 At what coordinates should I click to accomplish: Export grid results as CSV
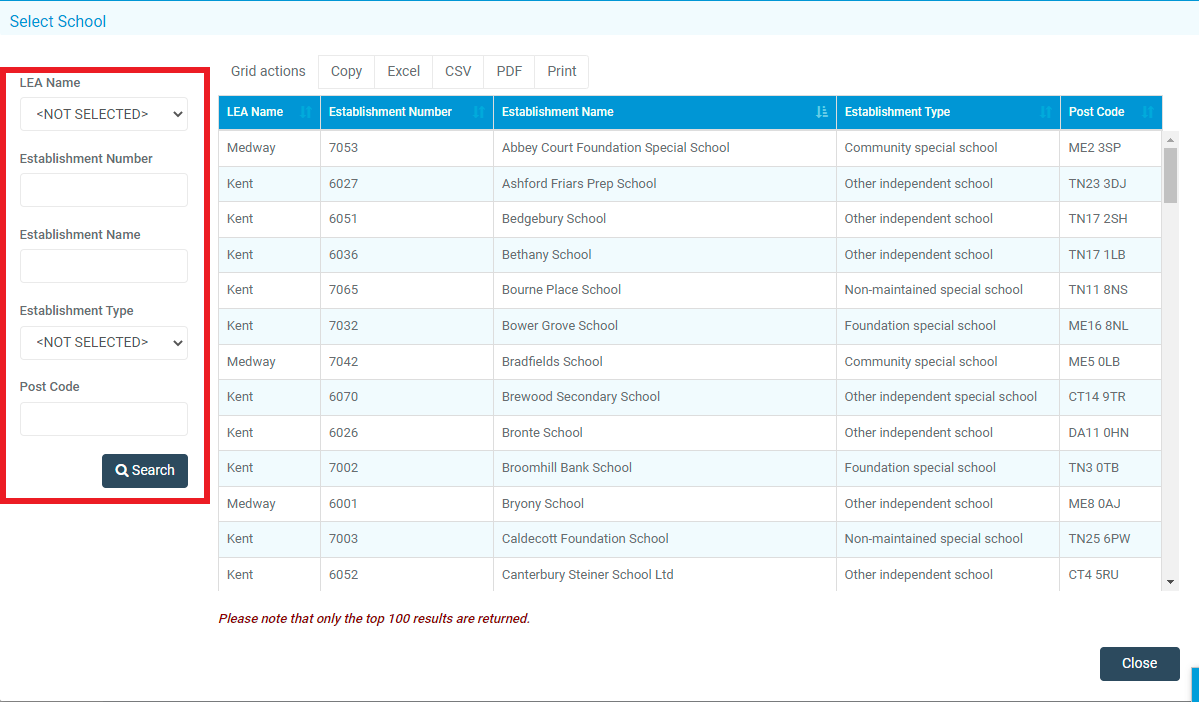(457, 71)
